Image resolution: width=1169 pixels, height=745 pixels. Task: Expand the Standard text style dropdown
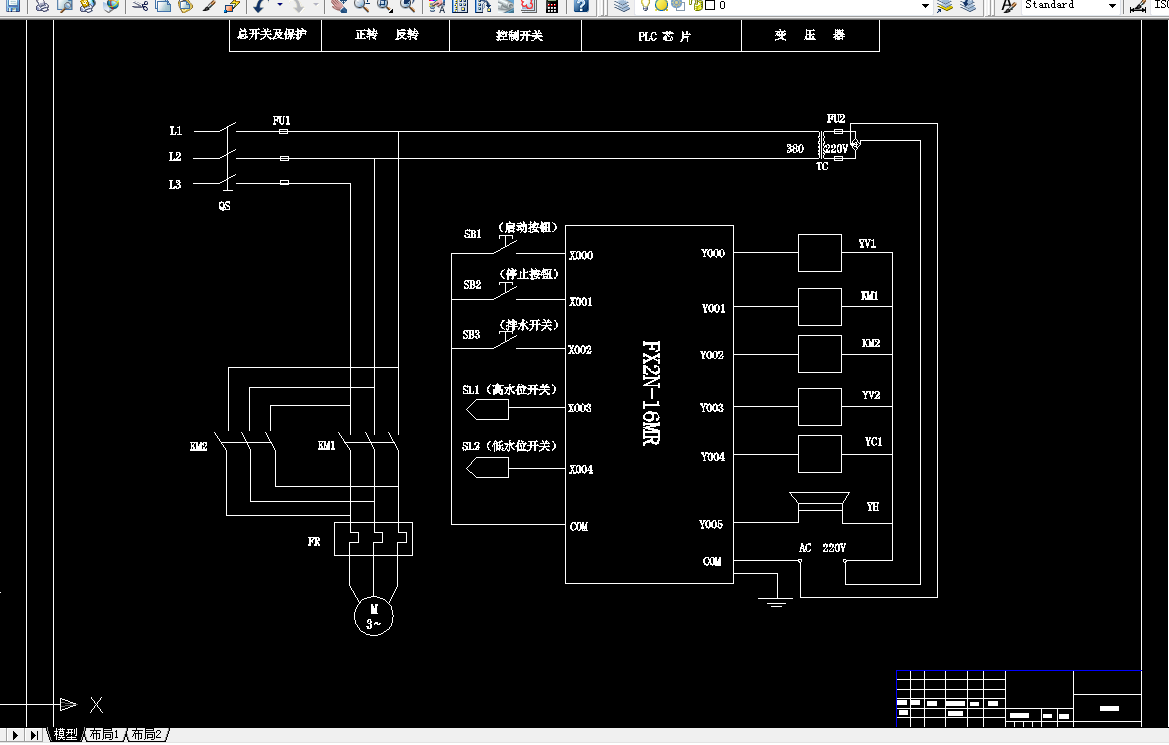pyautogui.click(x=1112, y=5)
